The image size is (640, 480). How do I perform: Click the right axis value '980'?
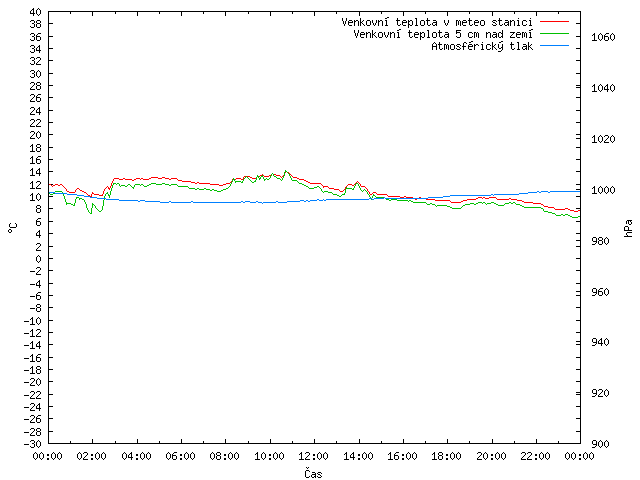pyautogui.click(x=600, y=241)
